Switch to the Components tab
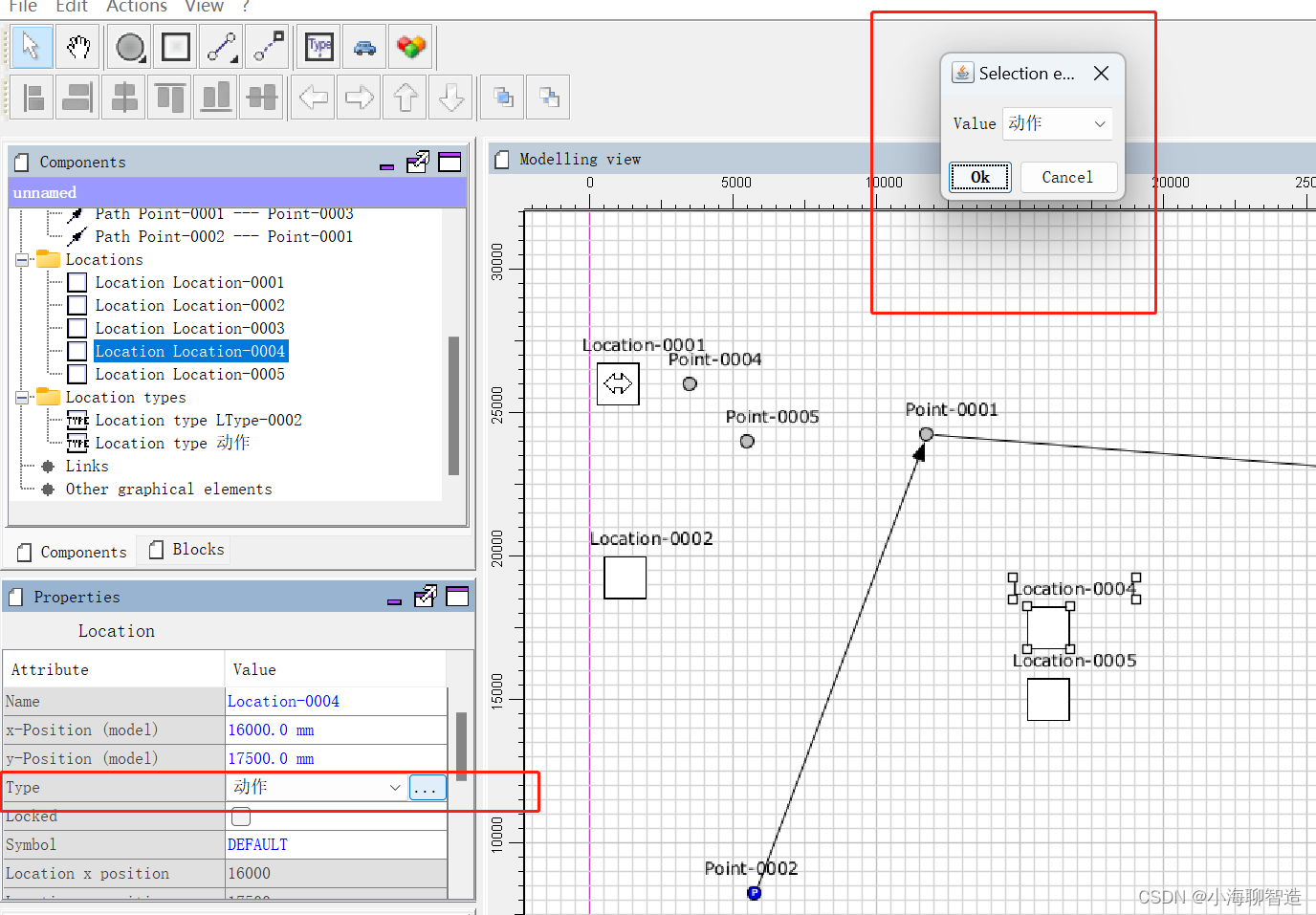This screenshot has height=915, width=1316. click(x=73, y=552)
